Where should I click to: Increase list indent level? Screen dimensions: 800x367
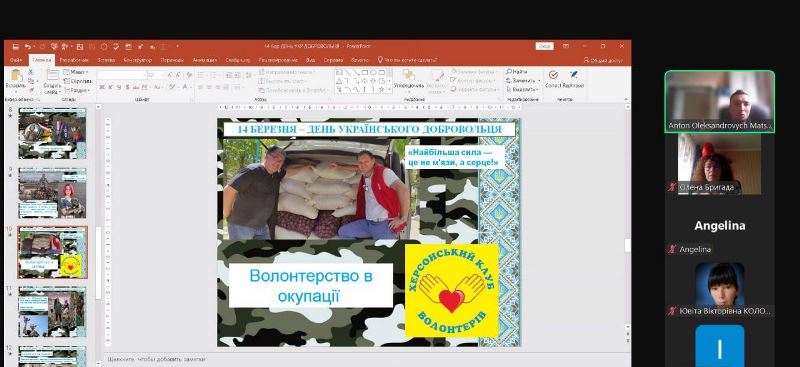point(238,75)
